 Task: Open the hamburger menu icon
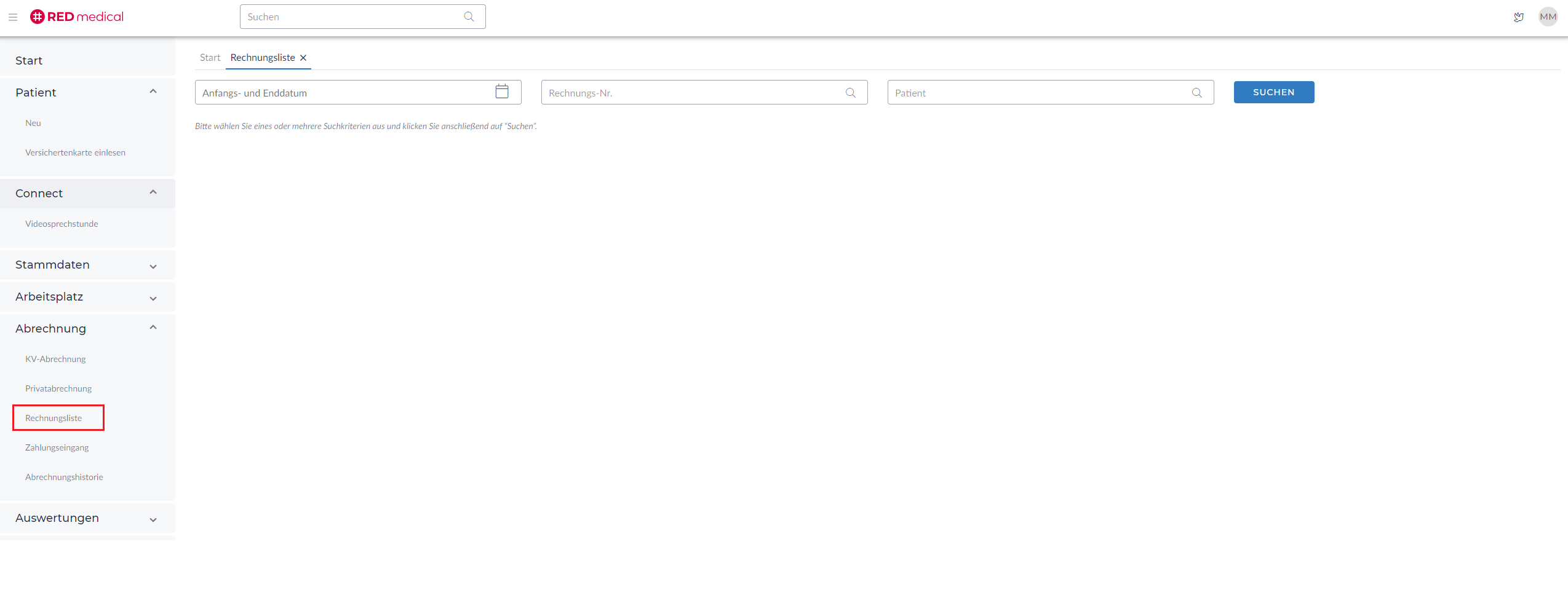click(13, 17)
